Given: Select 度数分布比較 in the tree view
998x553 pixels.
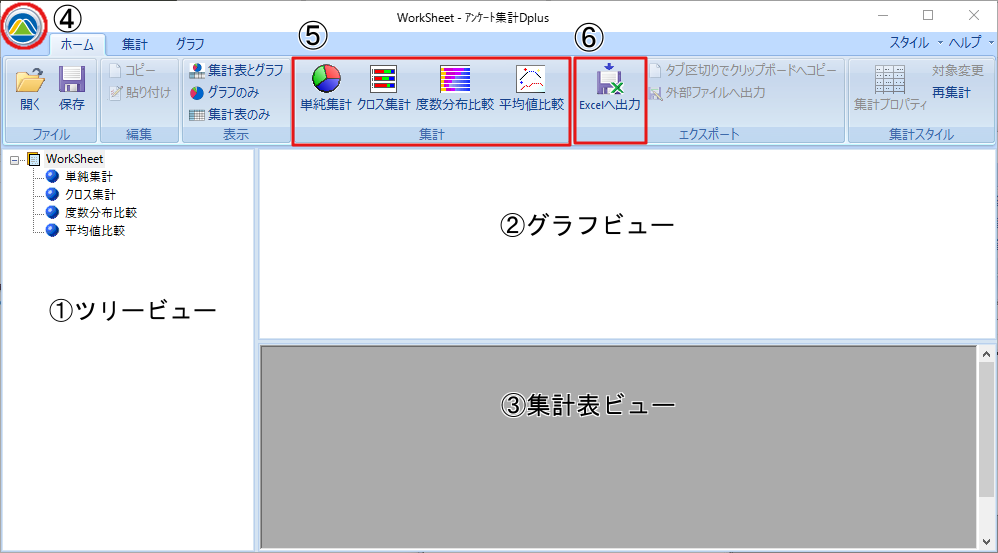Looking at the screenshot, I should click(101, 213).
